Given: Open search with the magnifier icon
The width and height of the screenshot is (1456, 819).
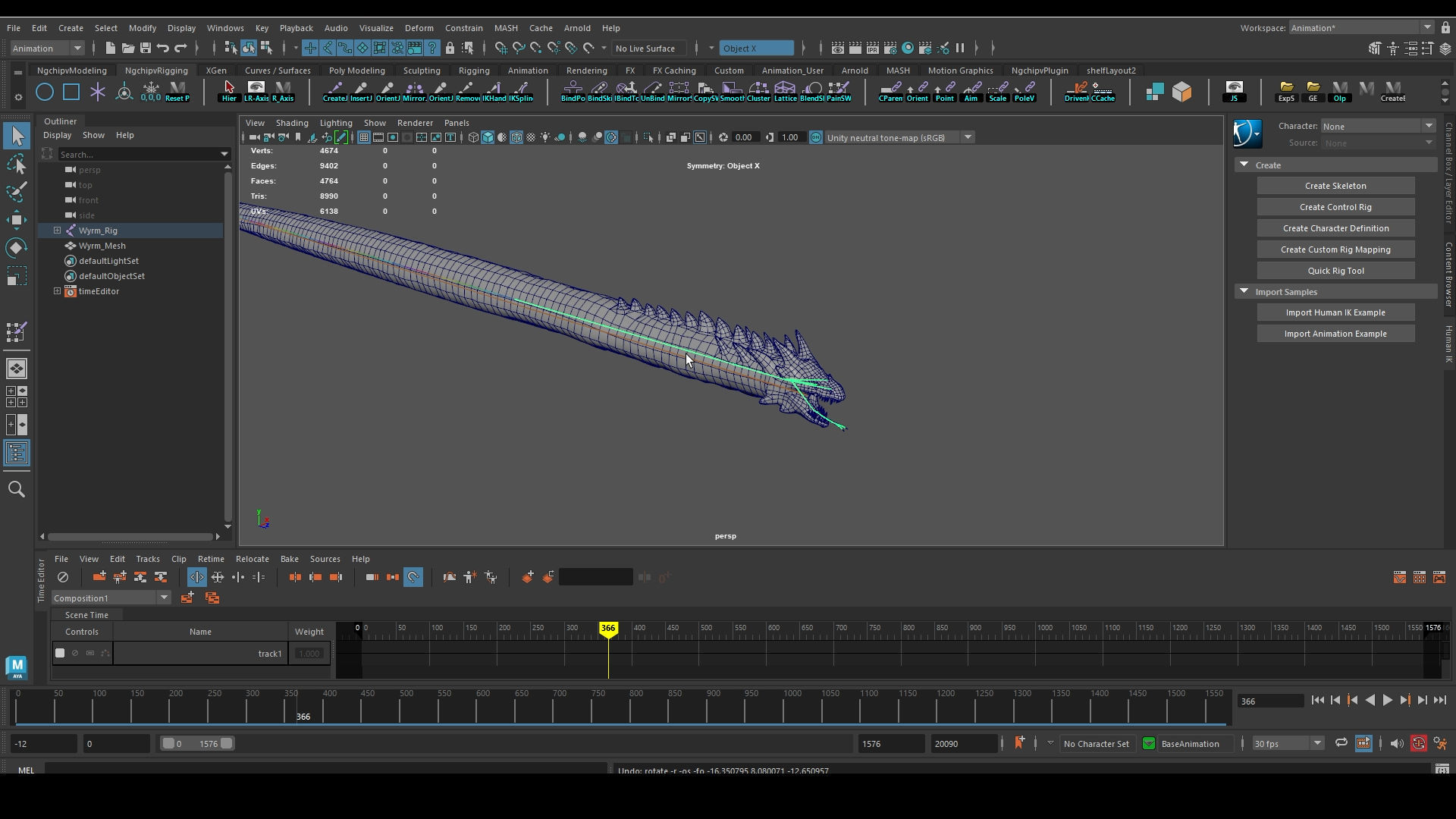Looking at the screenshot, I should point(17,489).
